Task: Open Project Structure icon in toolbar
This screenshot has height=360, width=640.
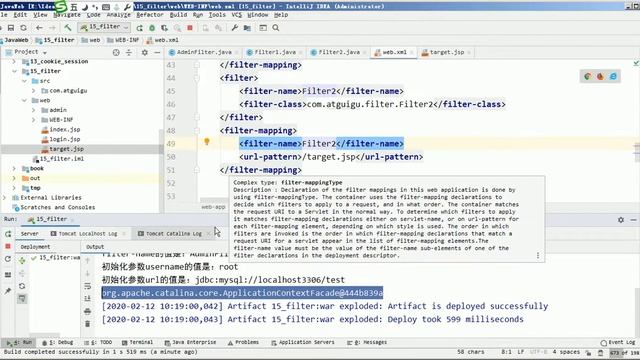Action: tap(247, 28)
